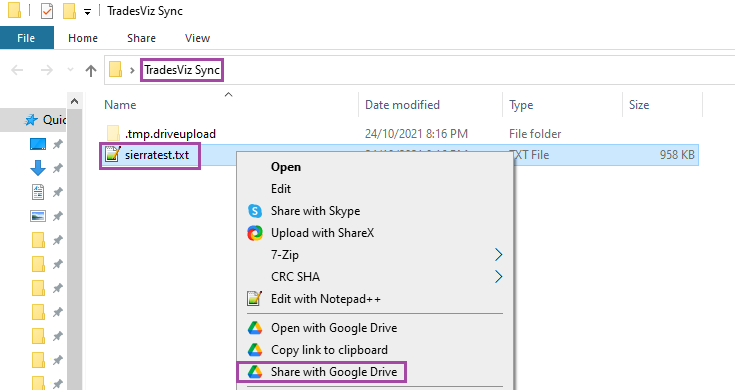Image resolution: width=735 pixels, height=390 pixels.
Task: Click the Documents icon in sidebar
Action: tap(38, 192)
